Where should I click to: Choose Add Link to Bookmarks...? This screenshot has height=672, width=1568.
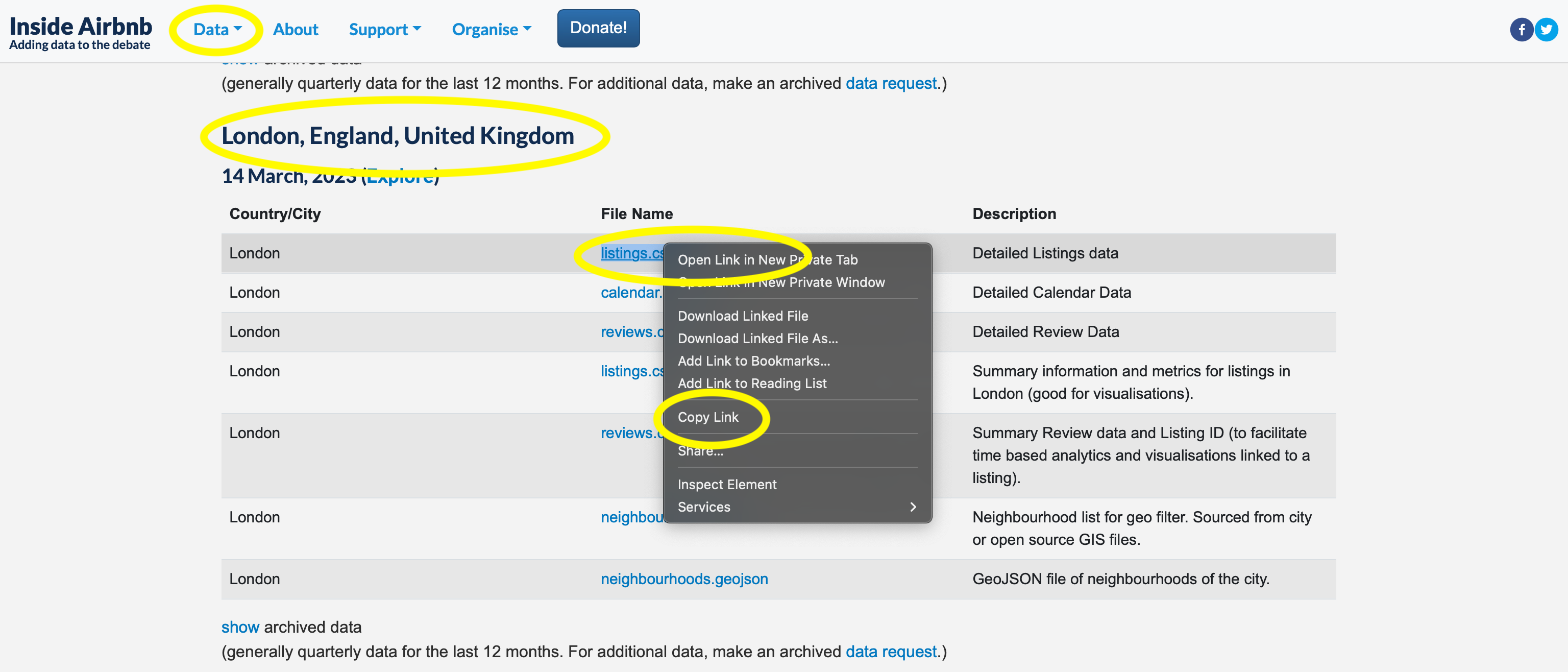(753, 361)
